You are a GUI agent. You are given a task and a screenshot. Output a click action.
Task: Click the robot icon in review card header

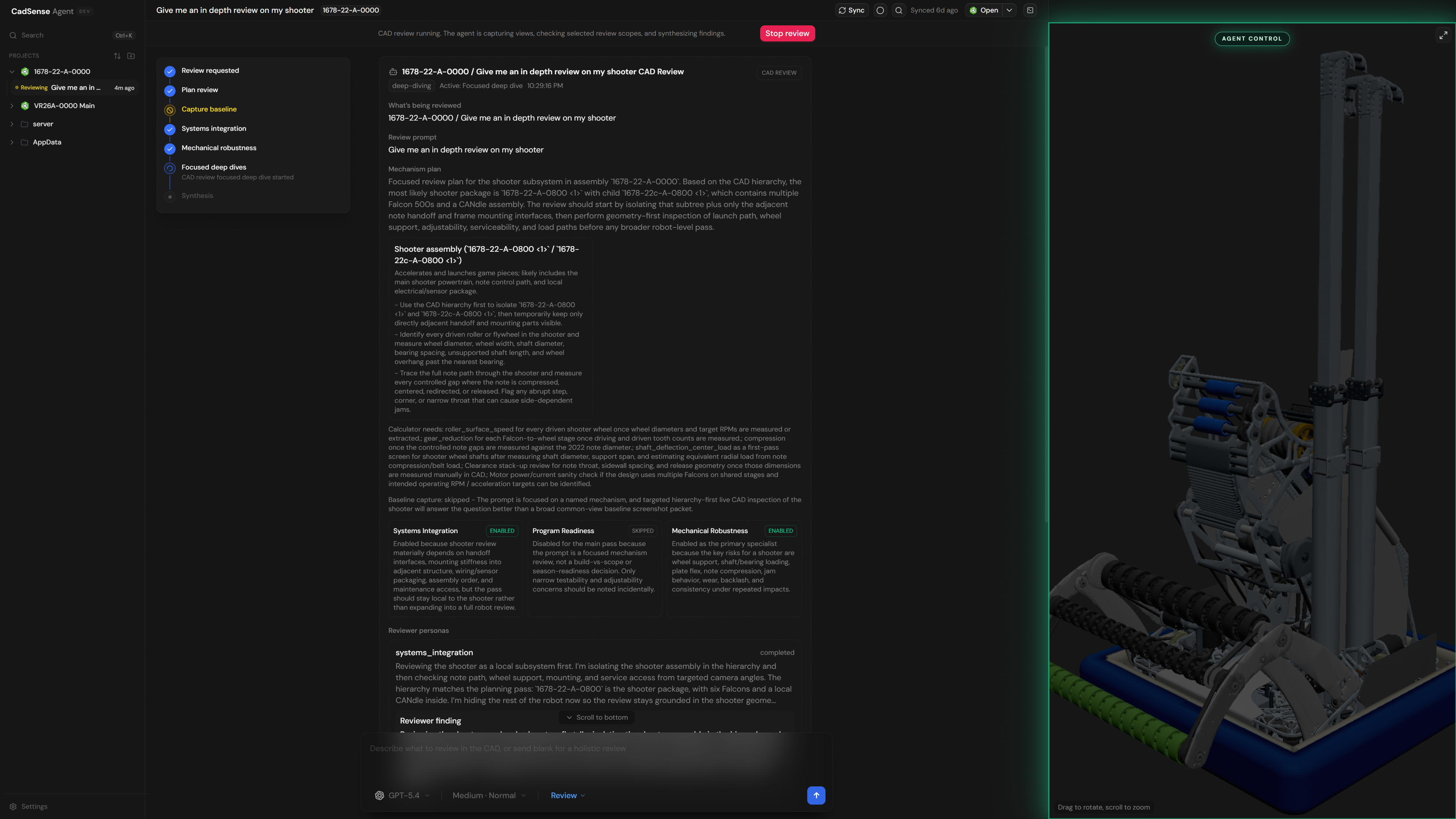(x=393, y=72)
